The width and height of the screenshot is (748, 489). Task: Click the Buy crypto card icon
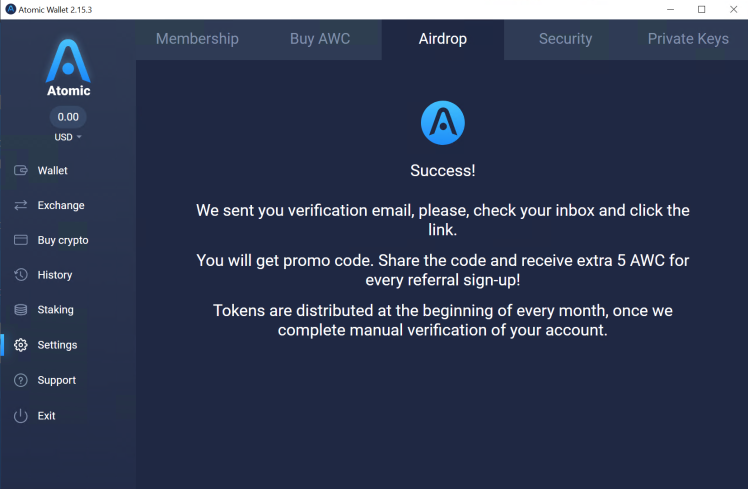pos(20,240)
